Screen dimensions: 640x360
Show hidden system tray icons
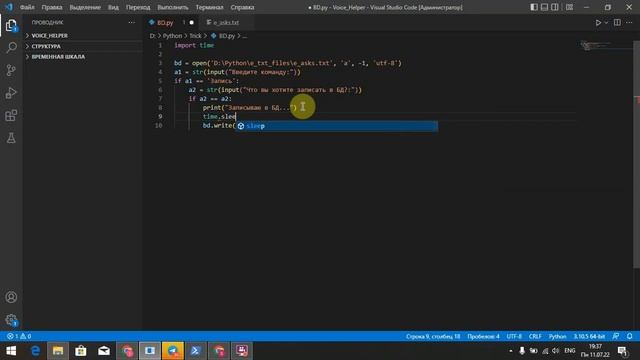[511, 351]
